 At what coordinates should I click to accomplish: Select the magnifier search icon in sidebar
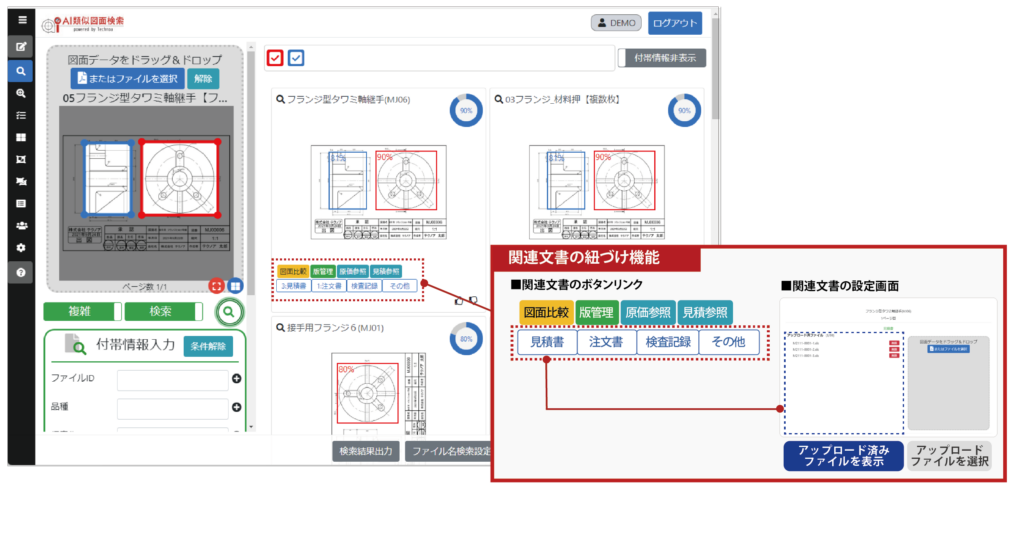point(21,71)
